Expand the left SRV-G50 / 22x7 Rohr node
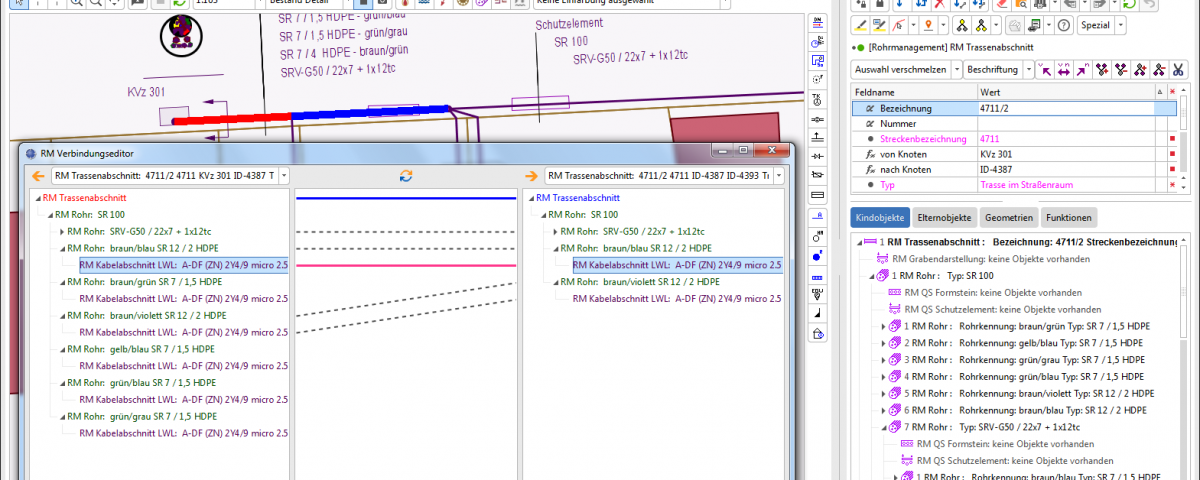This screenshot has height=480, width=1200. [x=62, y=231]
